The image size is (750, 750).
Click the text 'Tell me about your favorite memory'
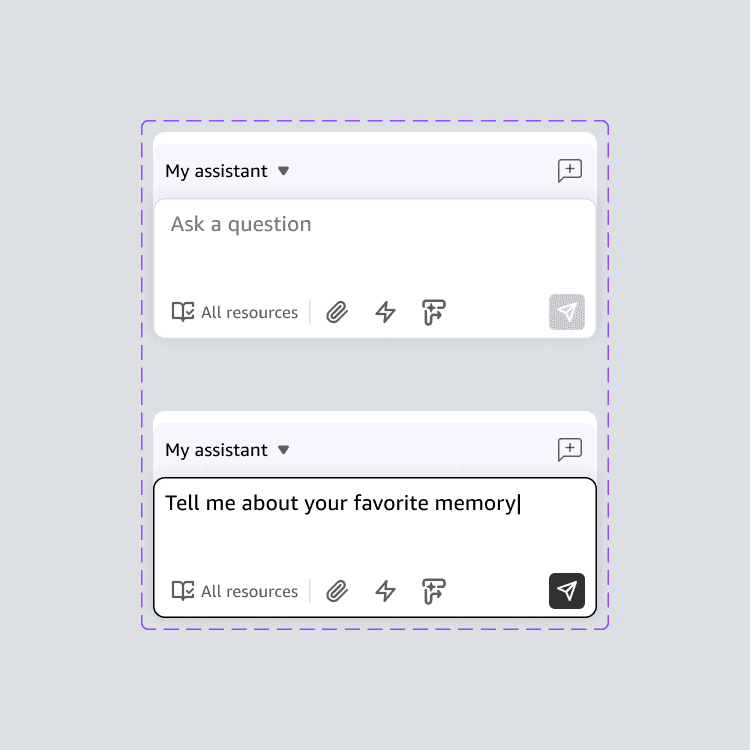[x=340, y=503]
